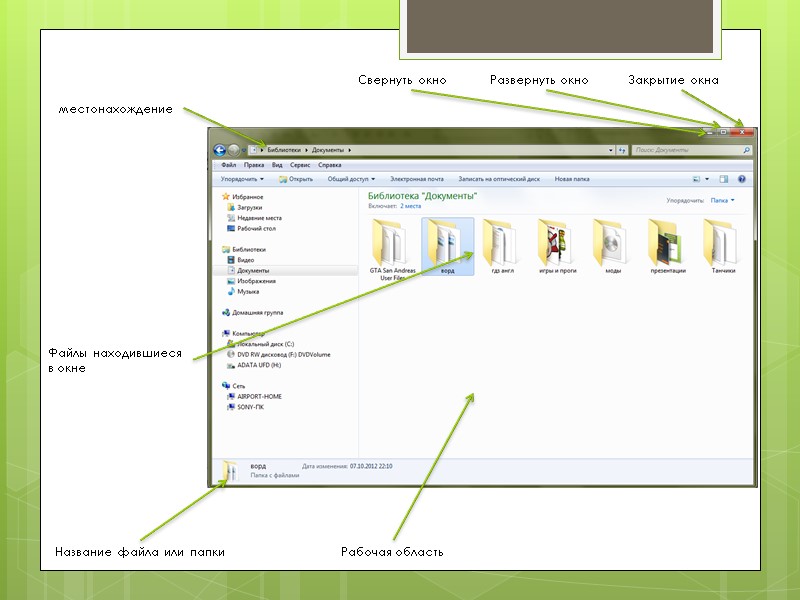Viewport: 800px width, 600px height.
Task: Select Сеть in navigation pane
Action: point(233,386)
